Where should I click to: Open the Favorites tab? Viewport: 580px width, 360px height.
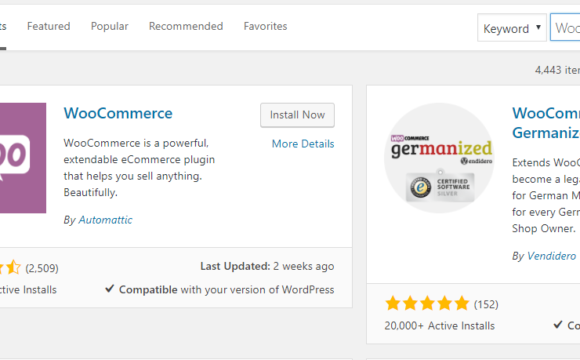click(x=265, y=26)
